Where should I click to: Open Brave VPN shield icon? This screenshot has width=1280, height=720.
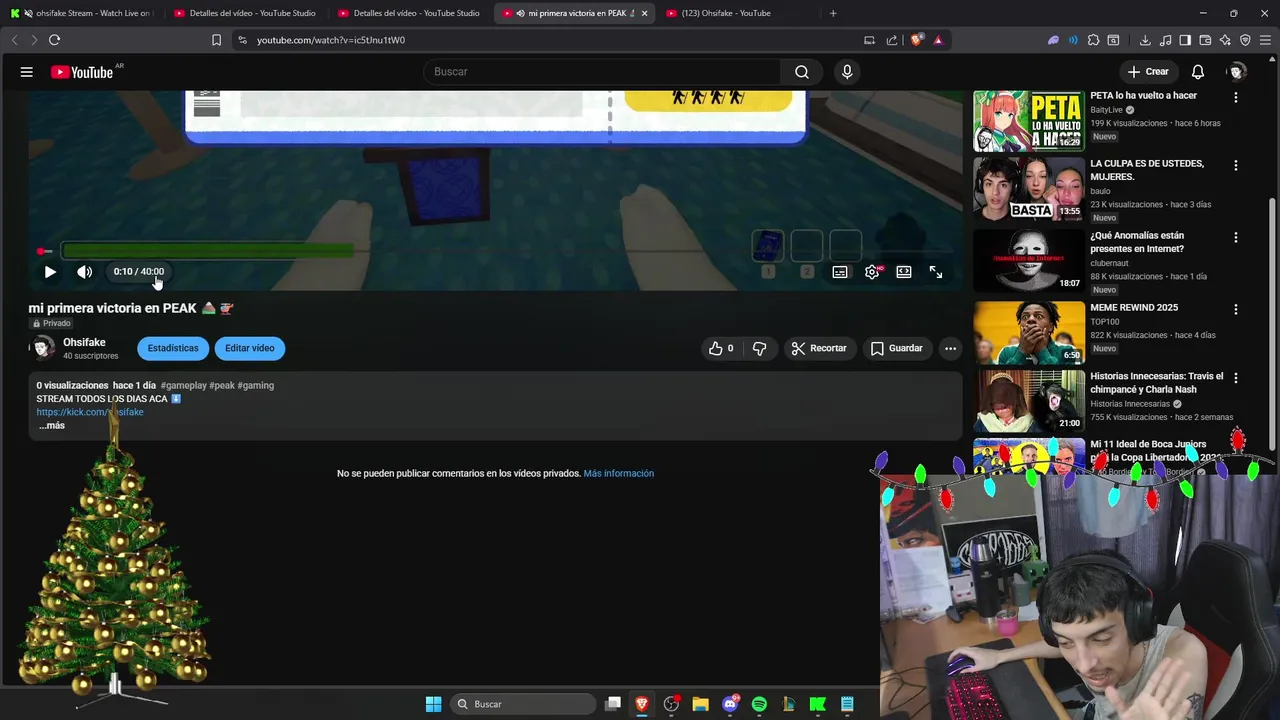[x=1245, y=40]
